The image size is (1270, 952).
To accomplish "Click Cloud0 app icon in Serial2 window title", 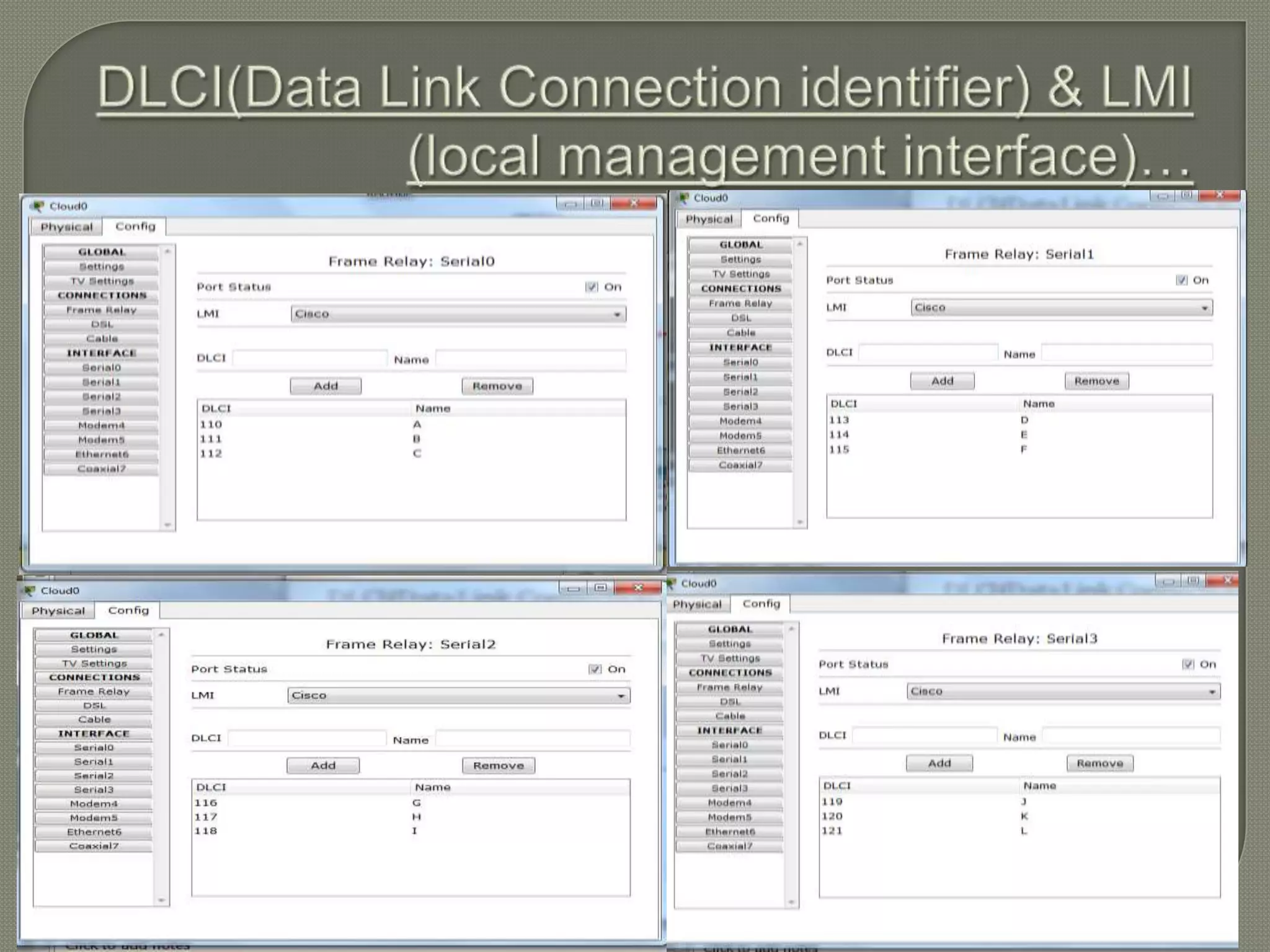I will coord(29,591).
